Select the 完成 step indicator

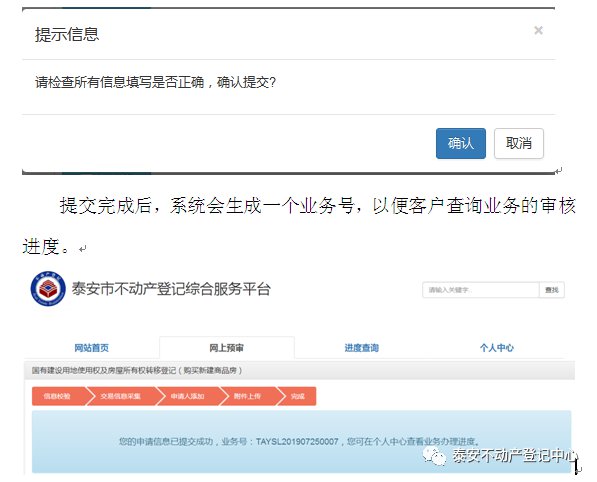(x=298, y=396)
